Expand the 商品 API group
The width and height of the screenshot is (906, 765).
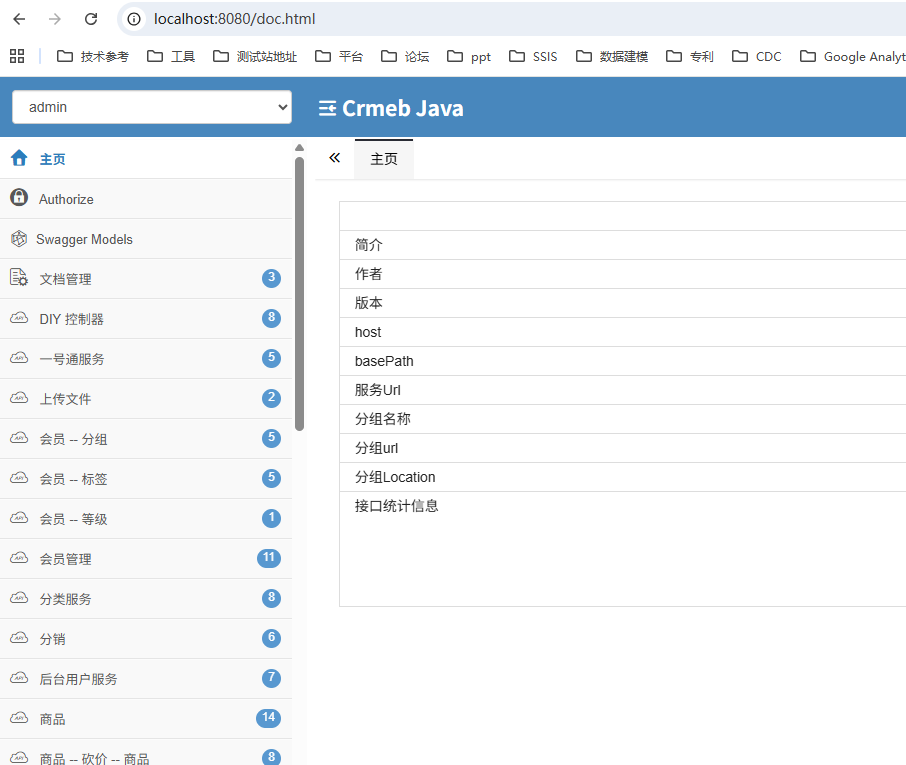(x=53, y=719)
